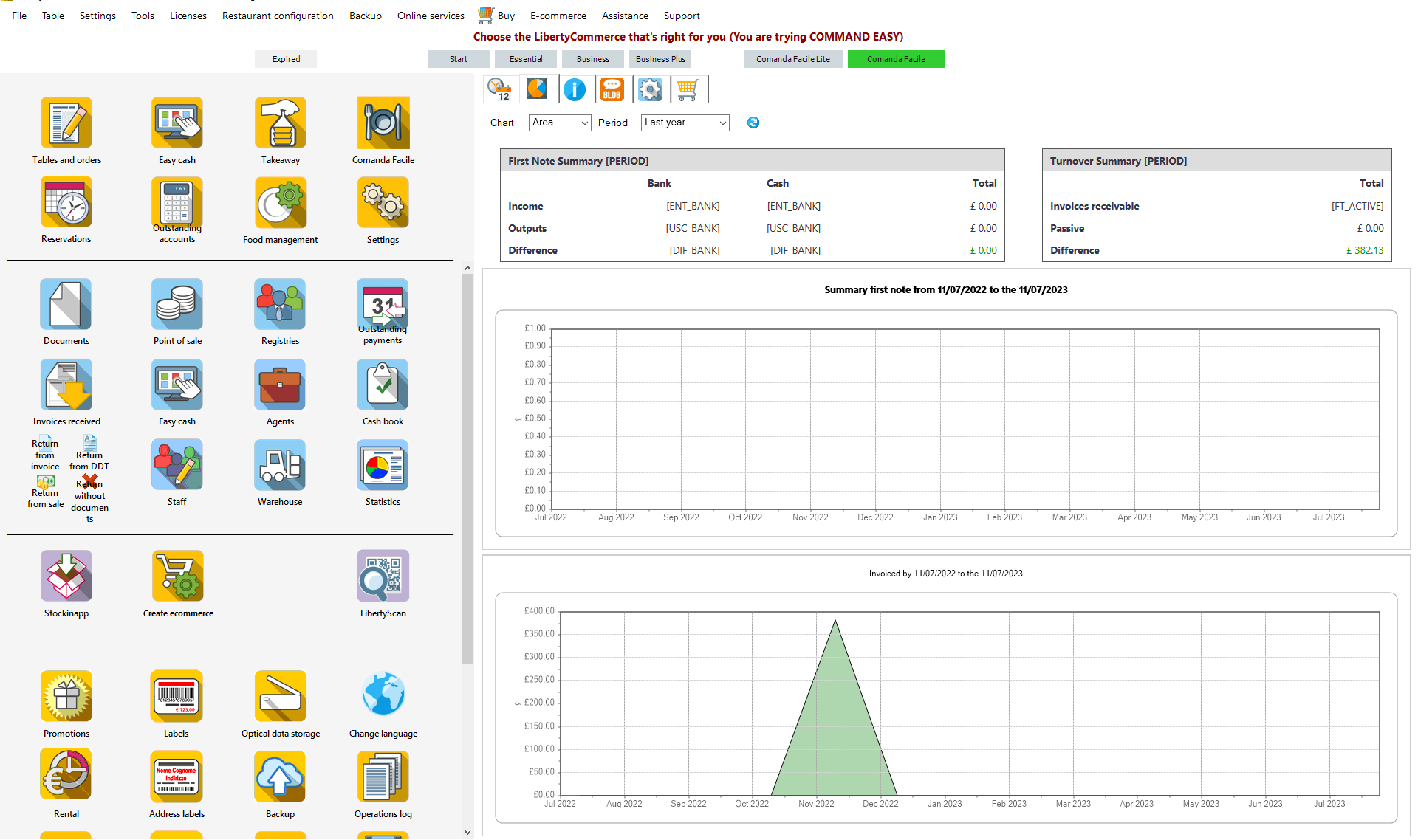Click the orange pie chart toolbar icon
1418x840 pixels.
537,89
